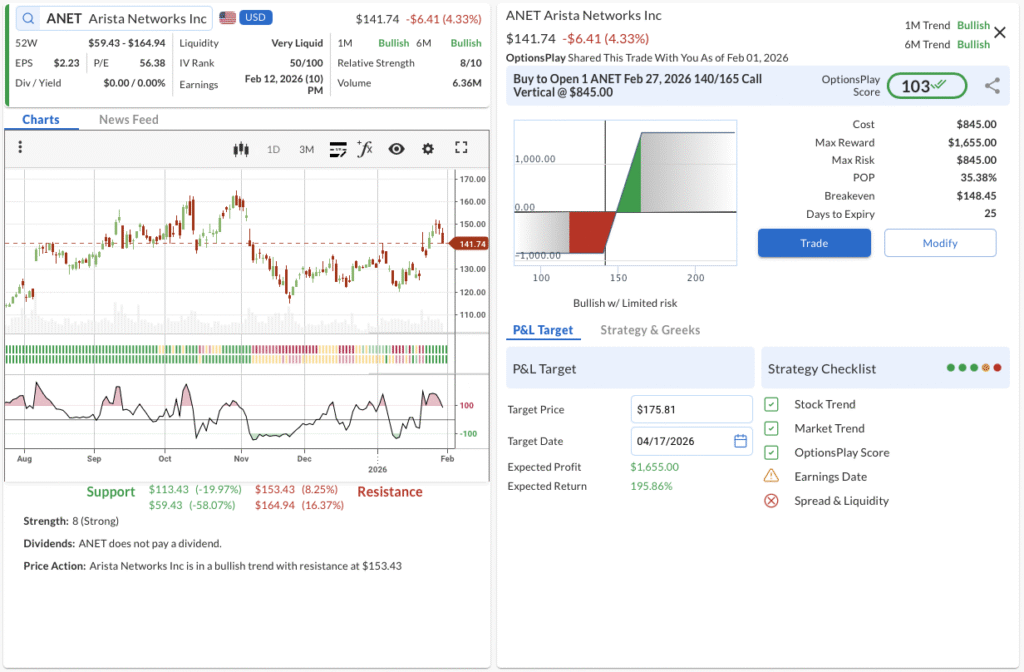Image resolution: width=1024 pixels, height=672 pixels.
Task: Open the 3M time range dropdown
Action: click(306, 149)
